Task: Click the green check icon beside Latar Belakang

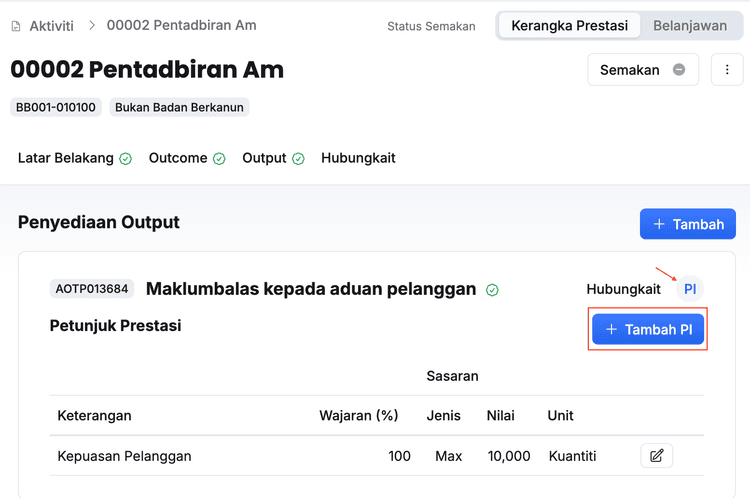Action: coord(126,159)
